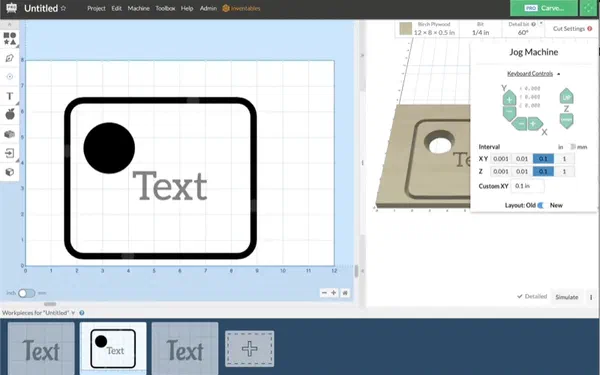
Task: Reset canvas view with home icon
Action: [x=345, y=293]
